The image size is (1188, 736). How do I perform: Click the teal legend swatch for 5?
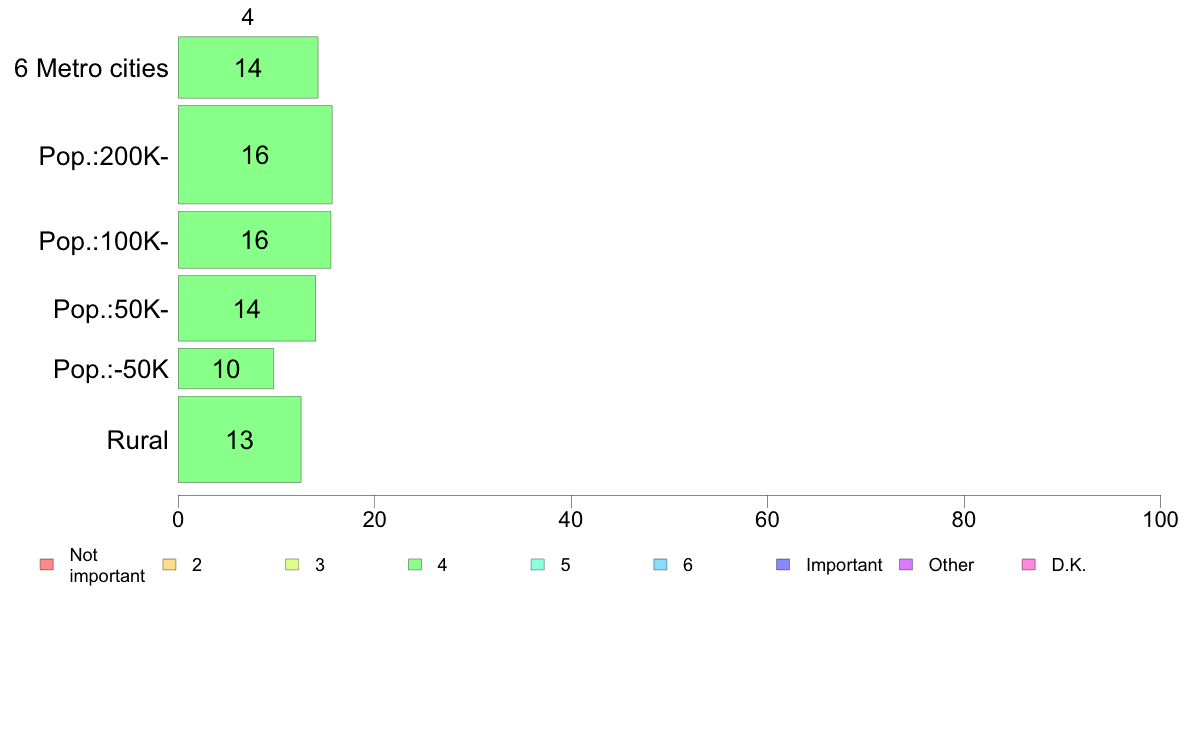pos(538,565)
